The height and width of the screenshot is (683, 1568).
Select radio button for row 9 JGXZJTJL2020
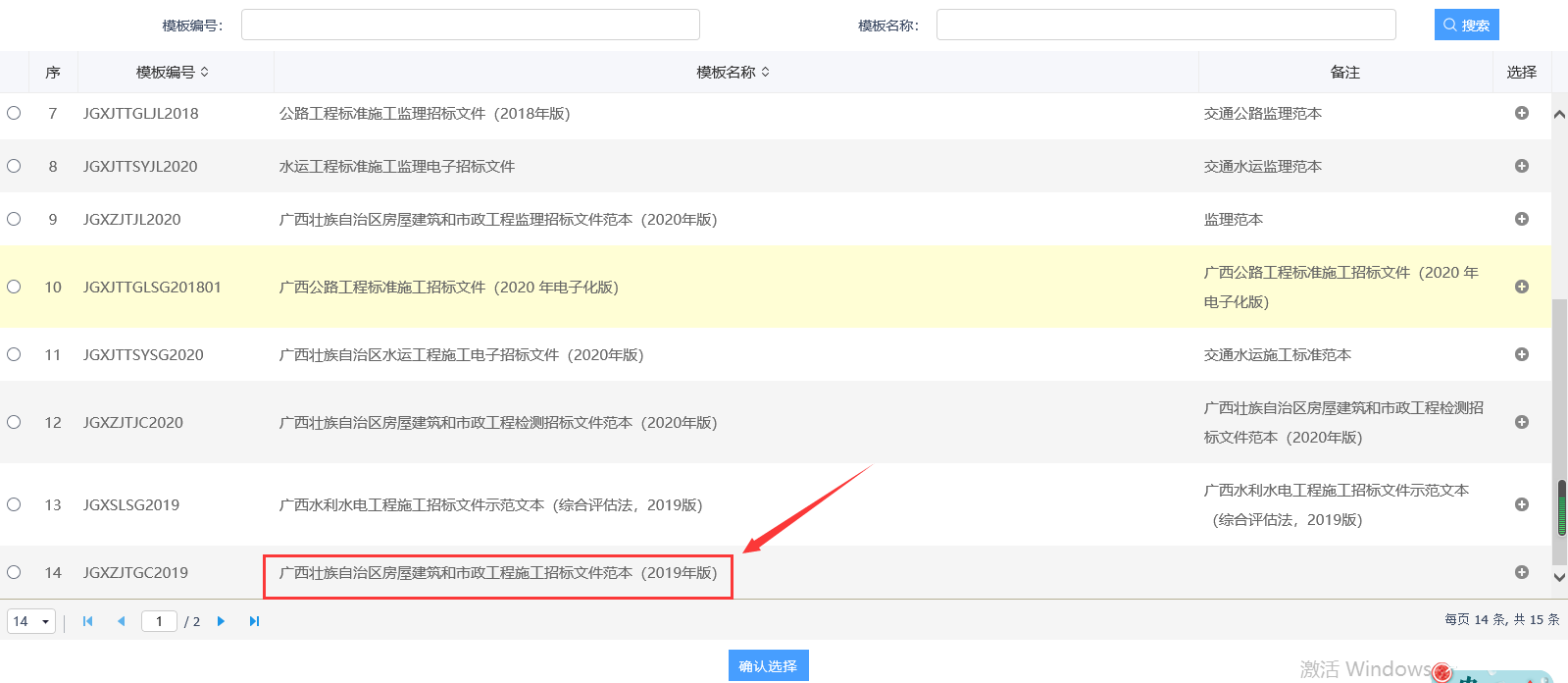coord(14,219)
